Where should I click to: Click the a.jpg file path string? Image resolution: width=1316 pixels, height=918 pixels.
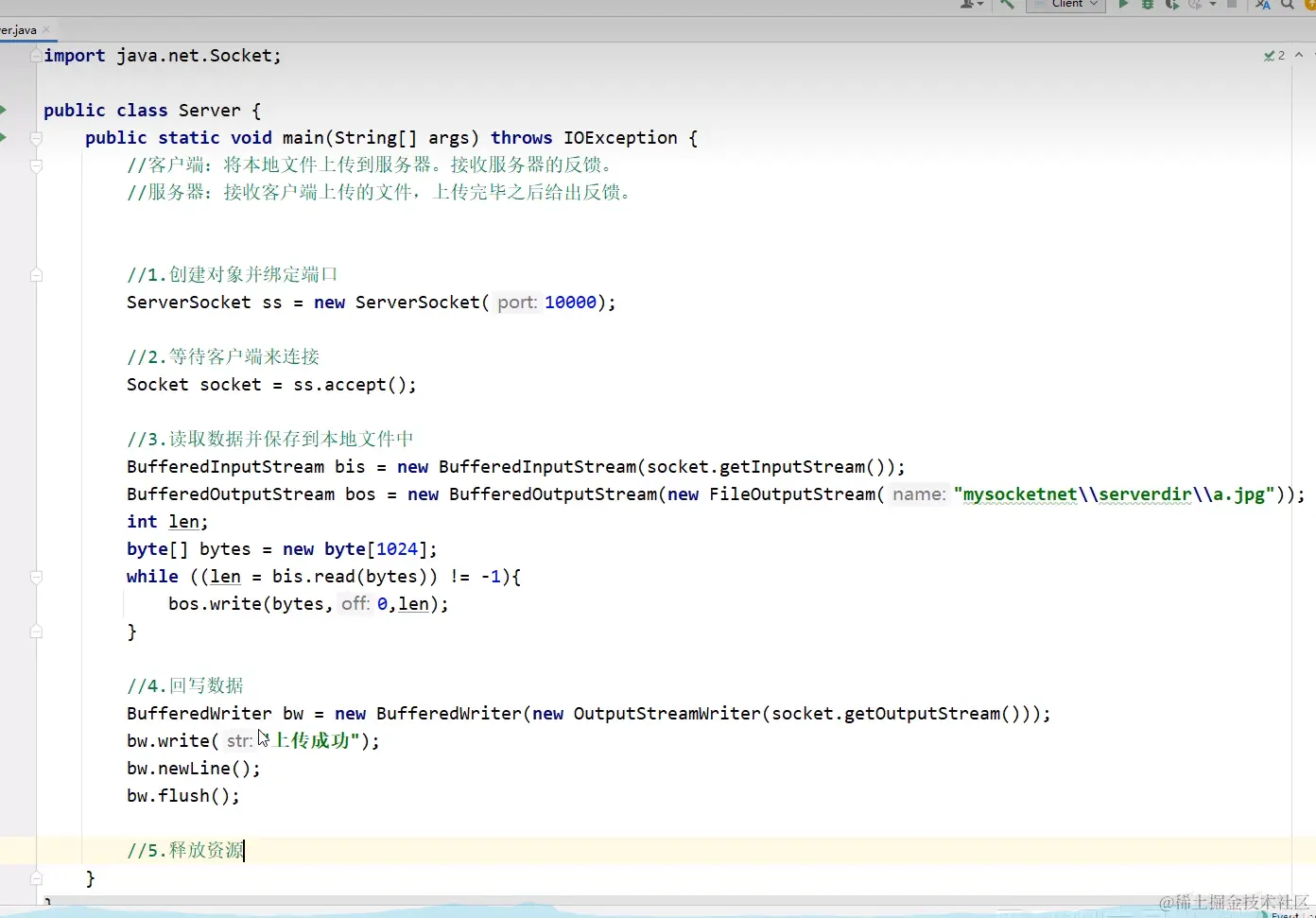(1115, 494)
